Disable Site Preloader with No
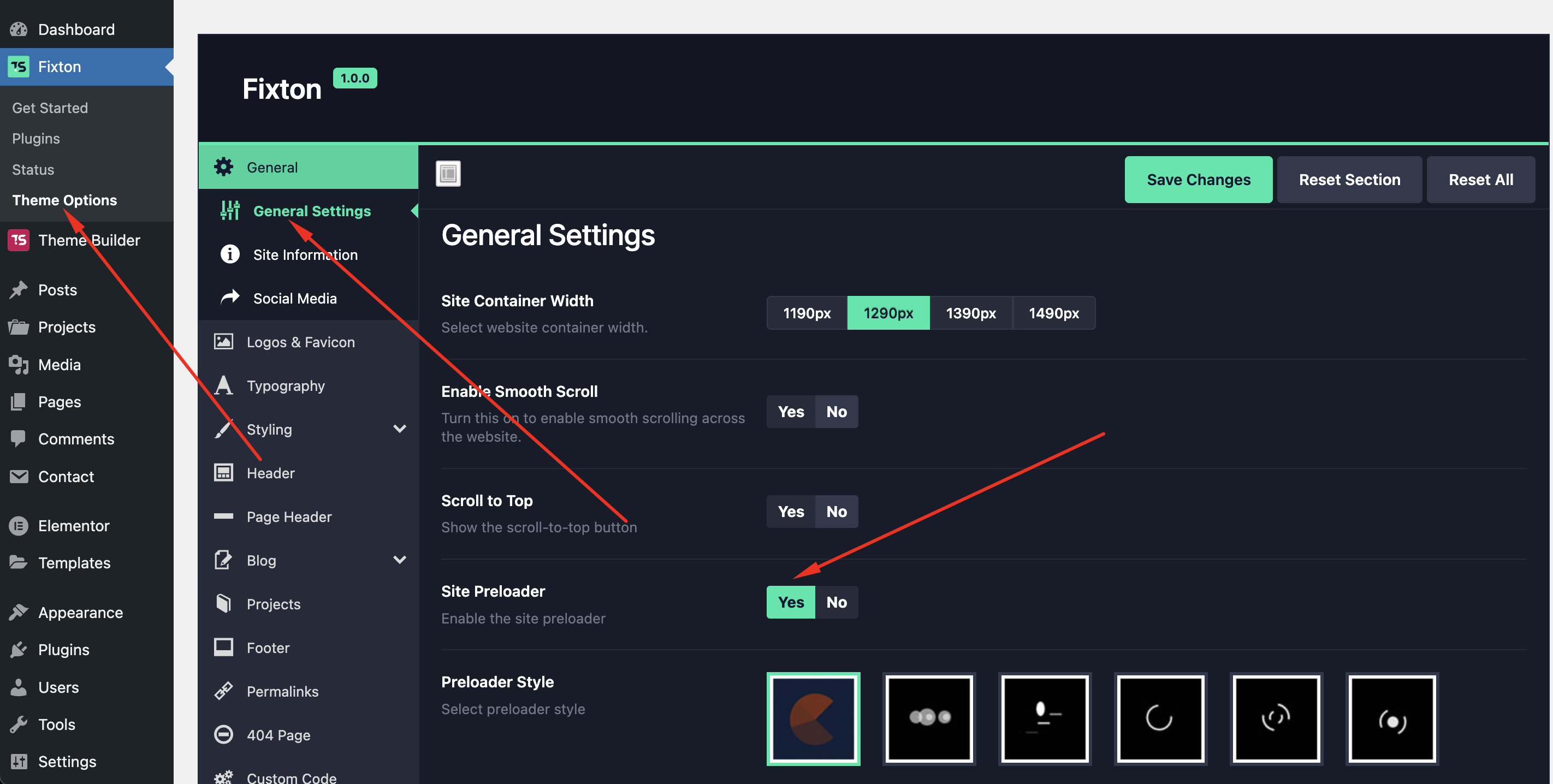The width and height of the screenshot is (1553, 784). [836, 602]
